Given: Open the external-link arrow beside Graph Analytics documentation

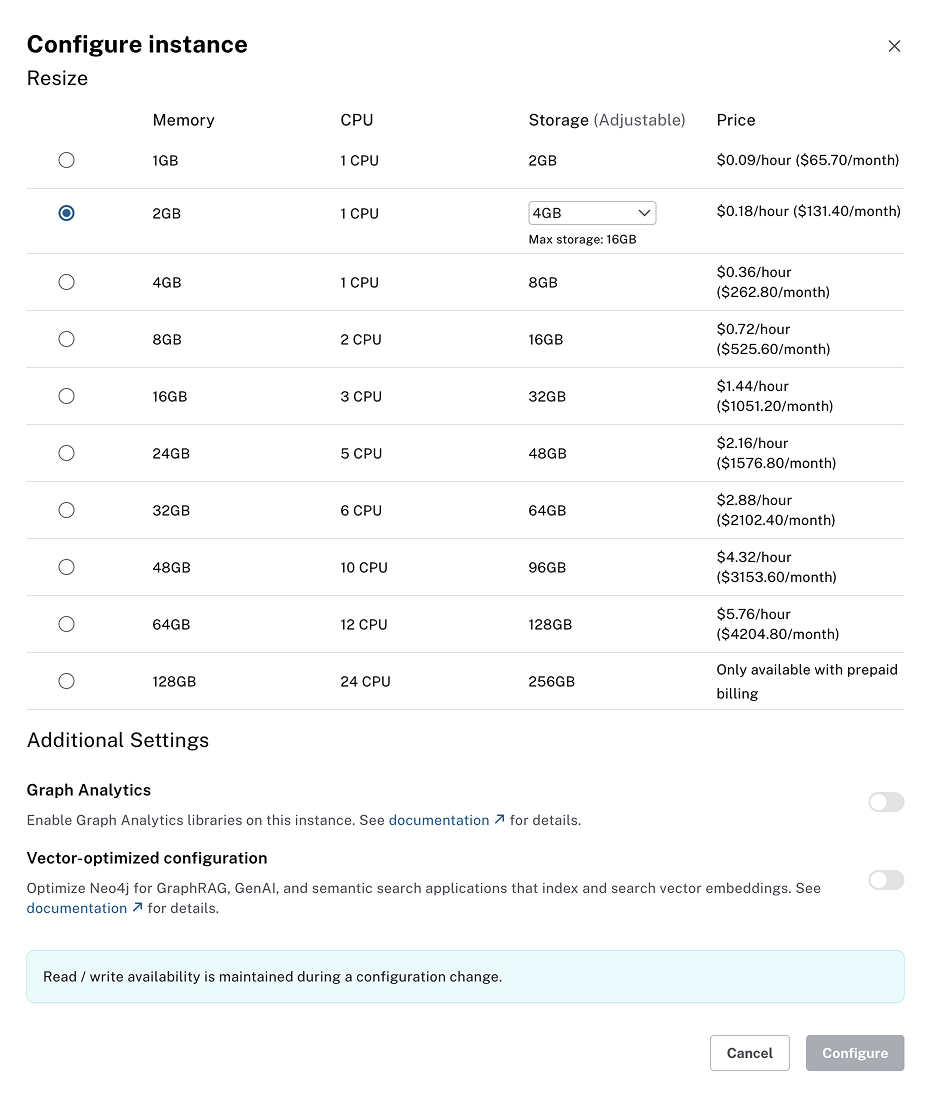Looking at the screenshot, I should (498, 819).
